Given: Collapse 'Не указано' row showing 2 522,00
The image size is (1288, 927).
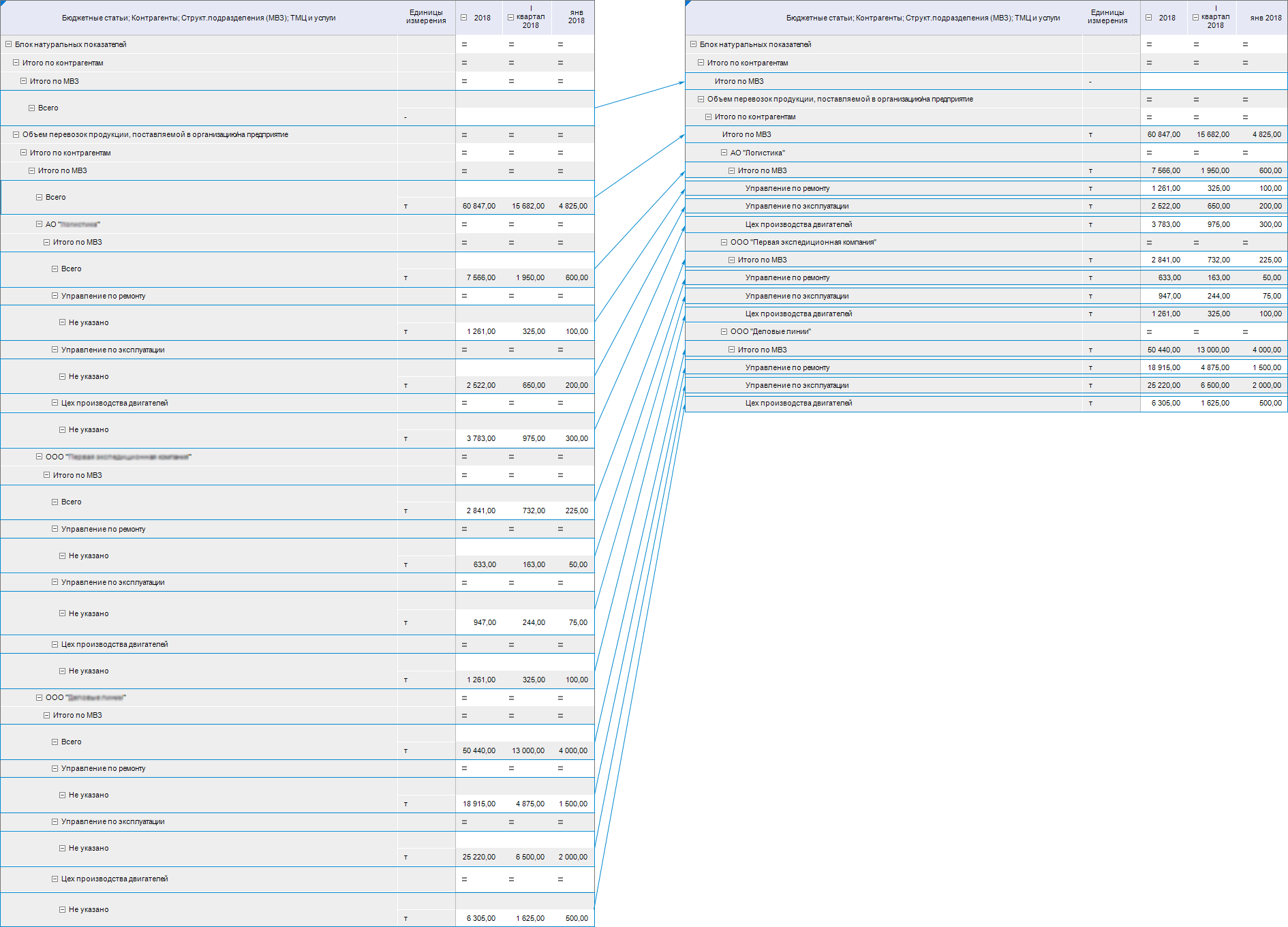Looking at the screenshot, I should click(63, 377).
